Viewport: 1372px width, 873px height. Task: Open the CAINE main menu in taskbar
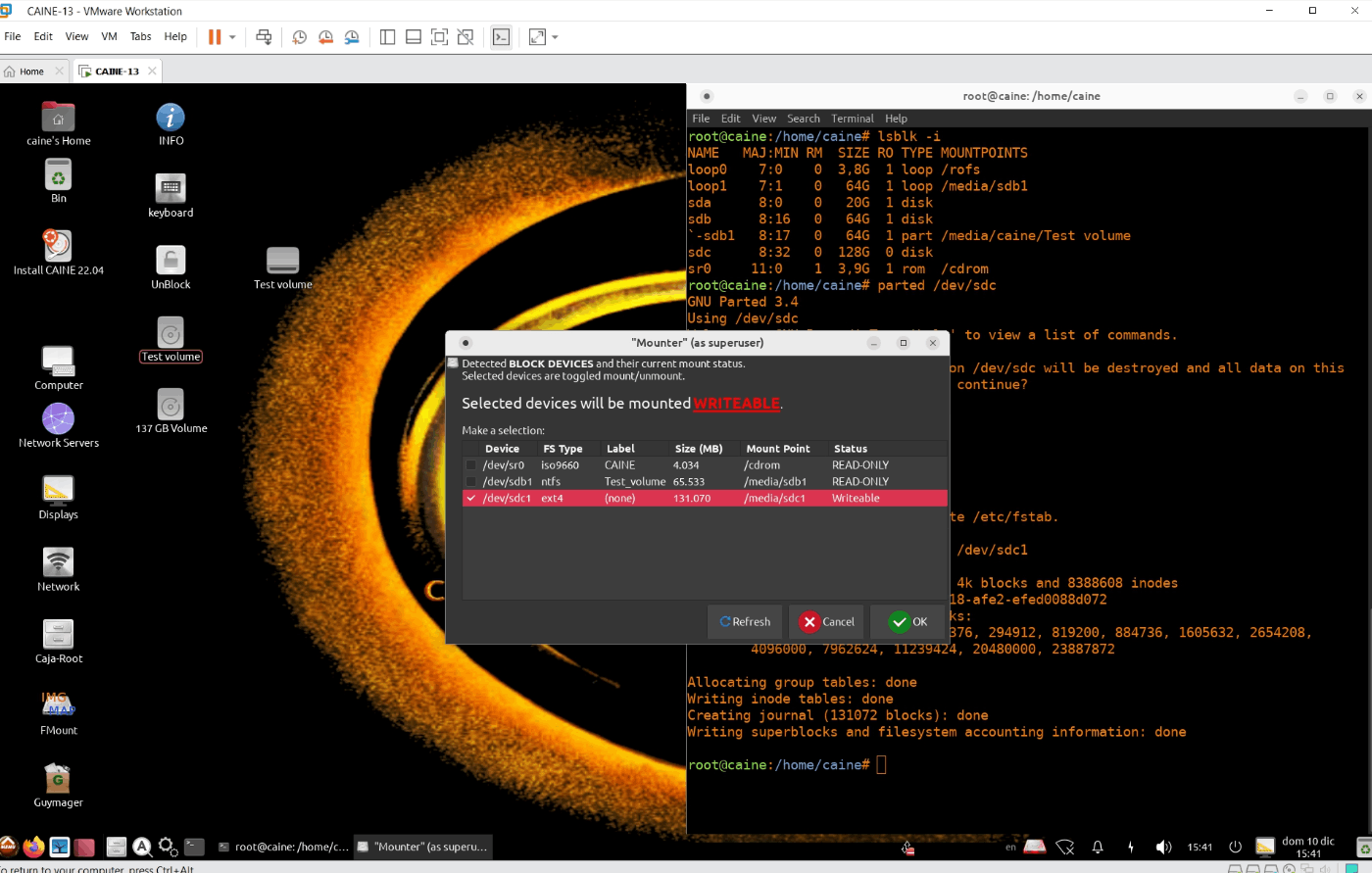(8, 847)
